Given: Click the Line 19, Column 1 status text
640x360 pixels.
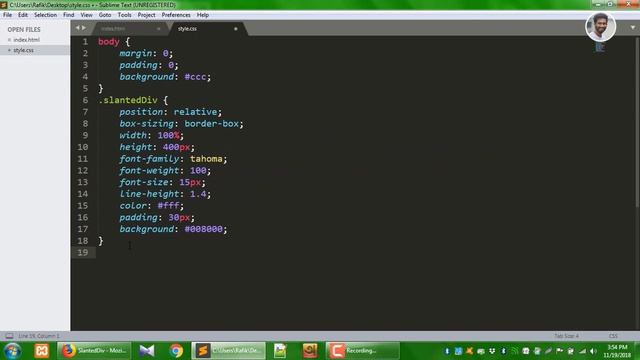Looking at the screenshot, I should 39,336.
